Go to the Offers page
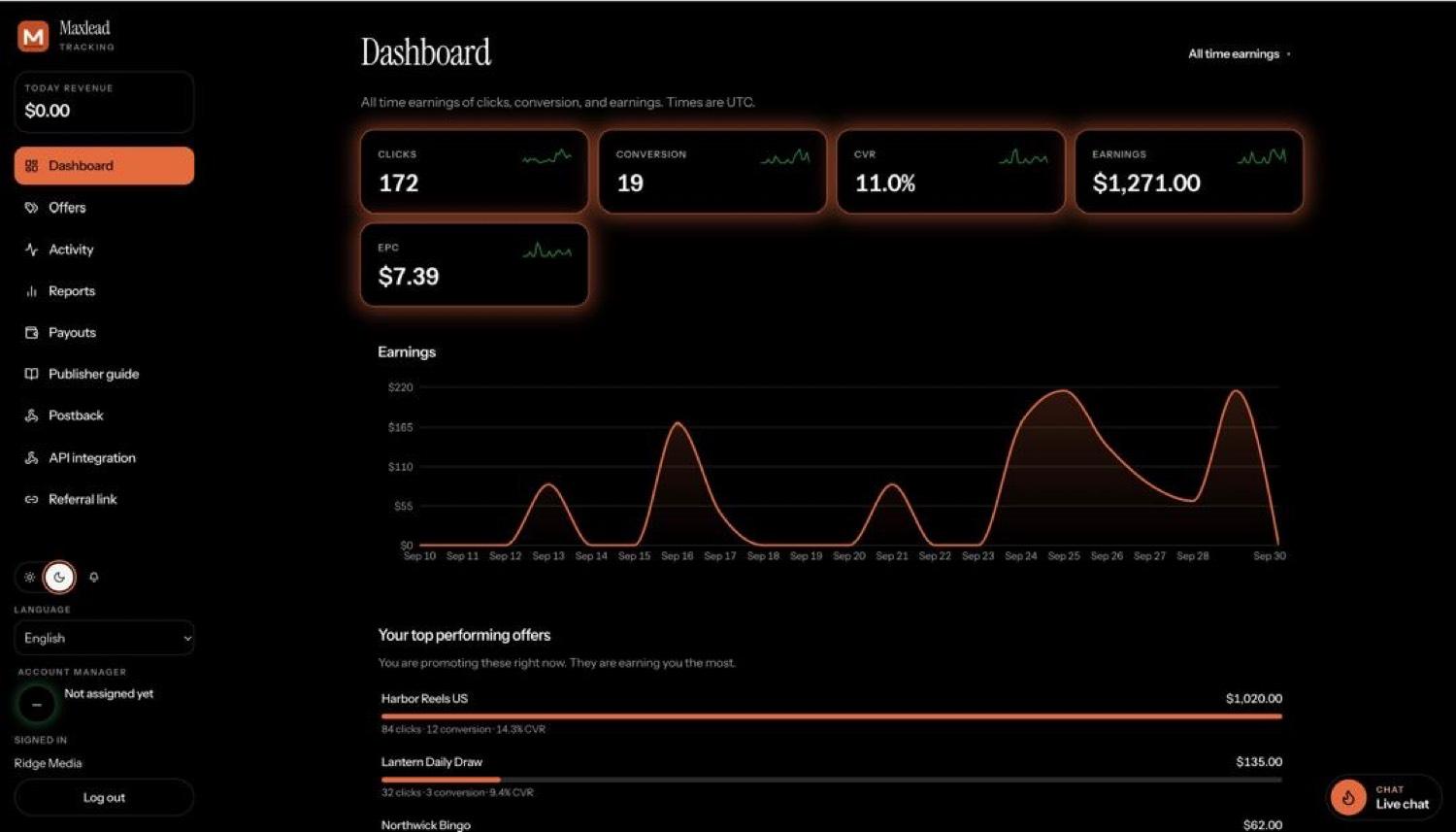Image resolution: width=1456 pixels, height=832 pixels. [104, 208]
